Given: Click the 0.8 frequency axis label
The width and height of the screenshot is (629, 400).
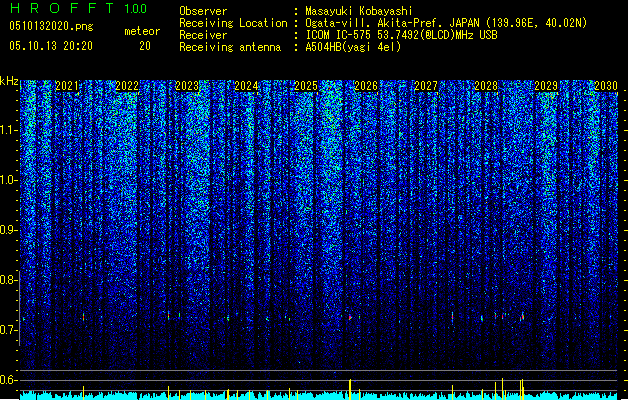Looking at the screenshot, I should click(x=8, y=280).
